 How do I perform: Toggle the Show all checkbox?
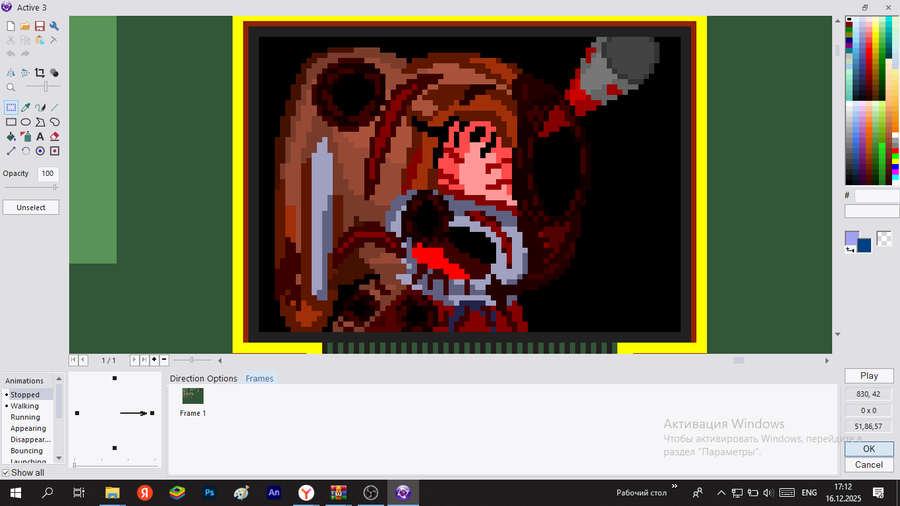pyautogui.click(x=6, y=473)
